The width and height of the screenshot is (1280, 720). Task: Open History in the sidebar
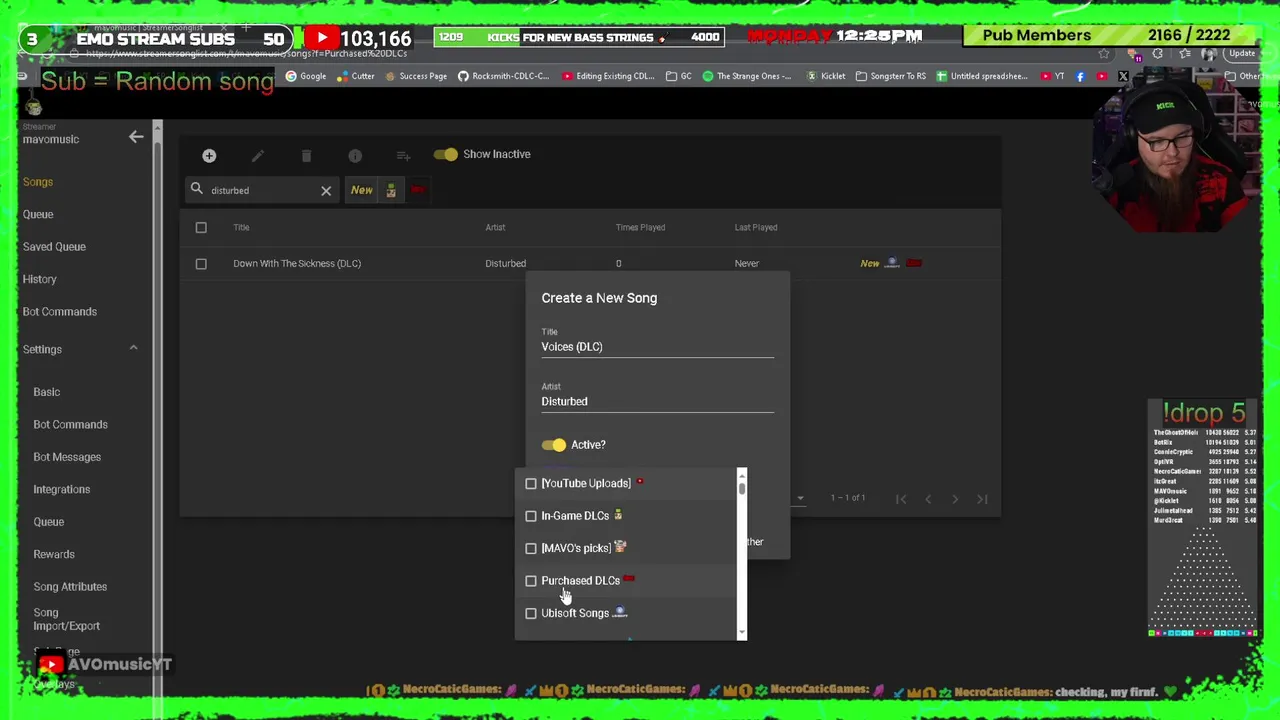click(40, 279)
